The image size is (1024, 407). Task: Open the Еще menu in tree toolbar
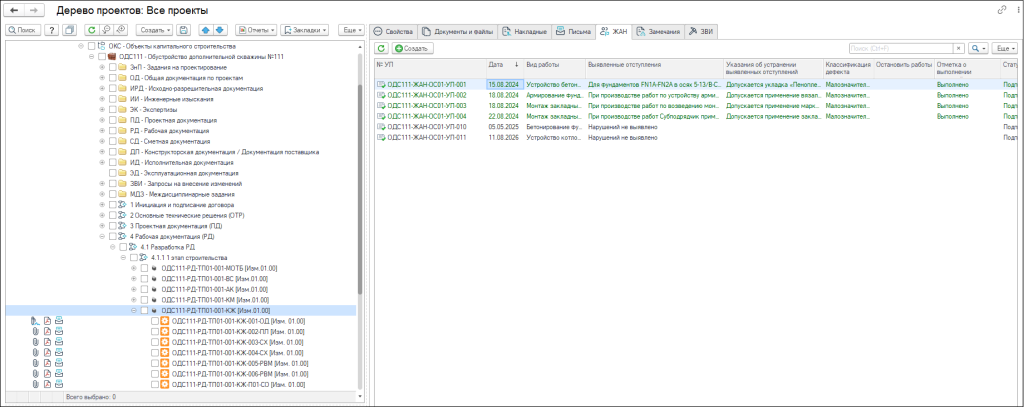[x=351, y=30]
